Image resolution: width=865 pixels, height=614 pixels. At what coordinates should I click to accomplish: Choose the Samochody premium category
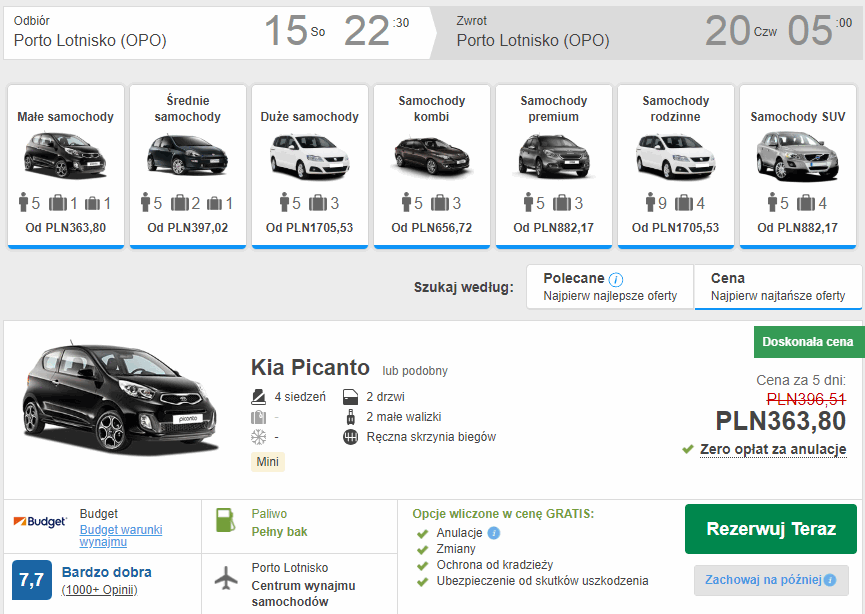(x=554, y=166)
